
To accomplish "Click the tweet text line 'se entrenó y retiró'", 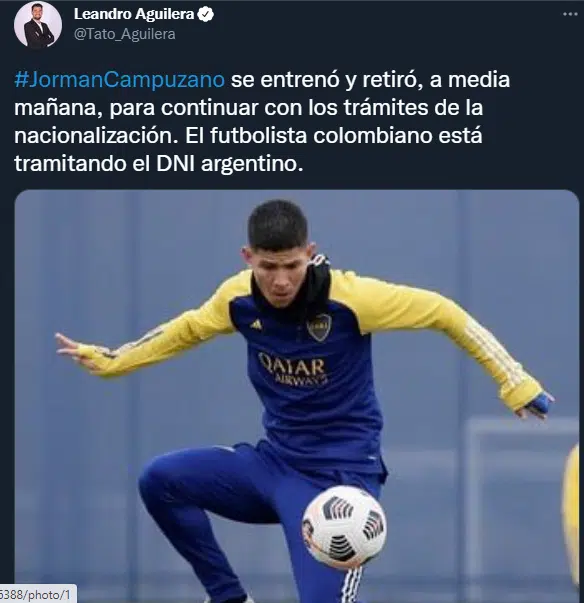I will 324,80.
